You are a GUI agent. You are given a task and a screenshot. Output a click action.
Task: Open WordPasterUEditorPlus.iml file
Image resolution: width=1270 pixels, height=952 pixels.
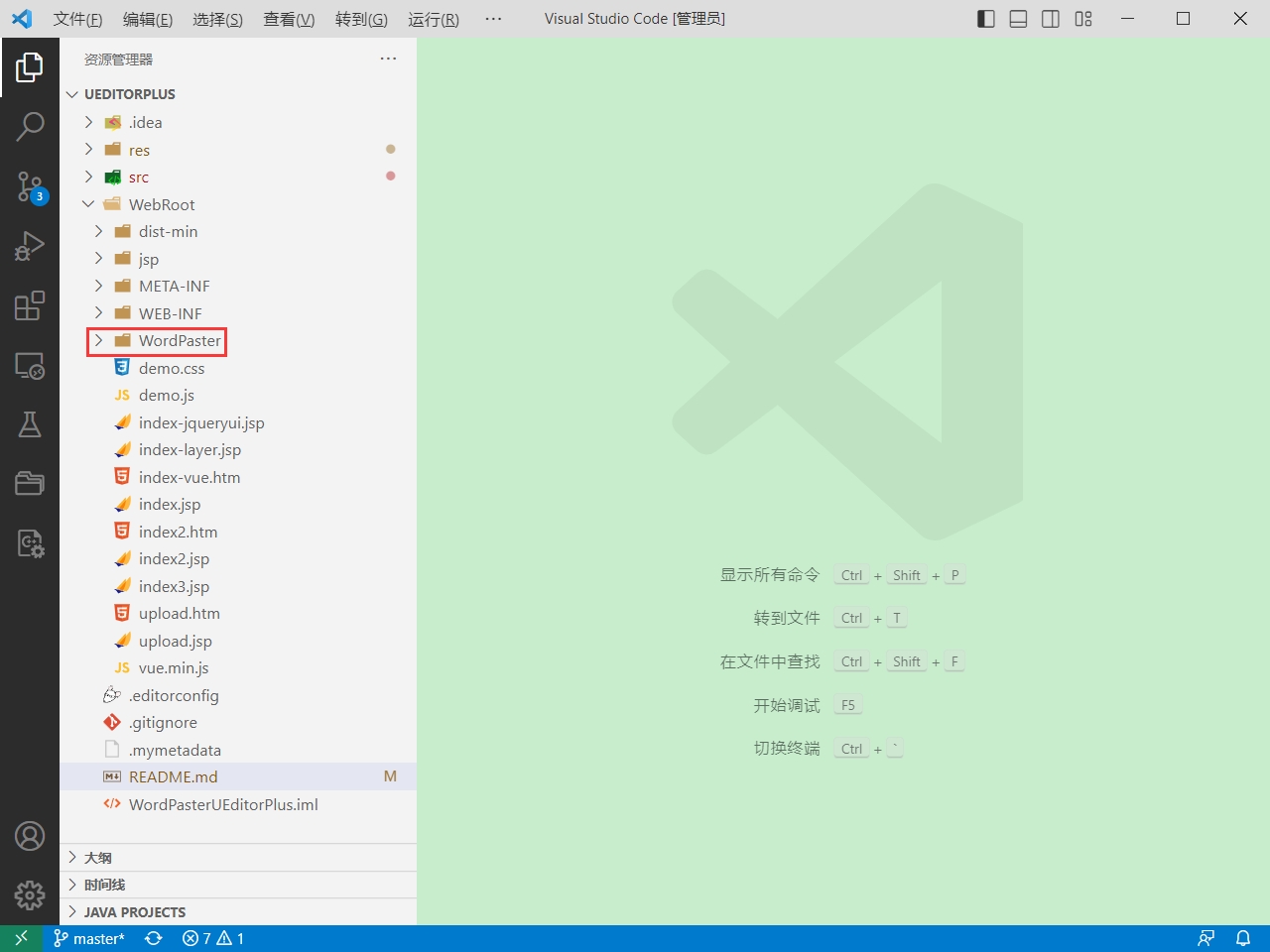(238, 804)
